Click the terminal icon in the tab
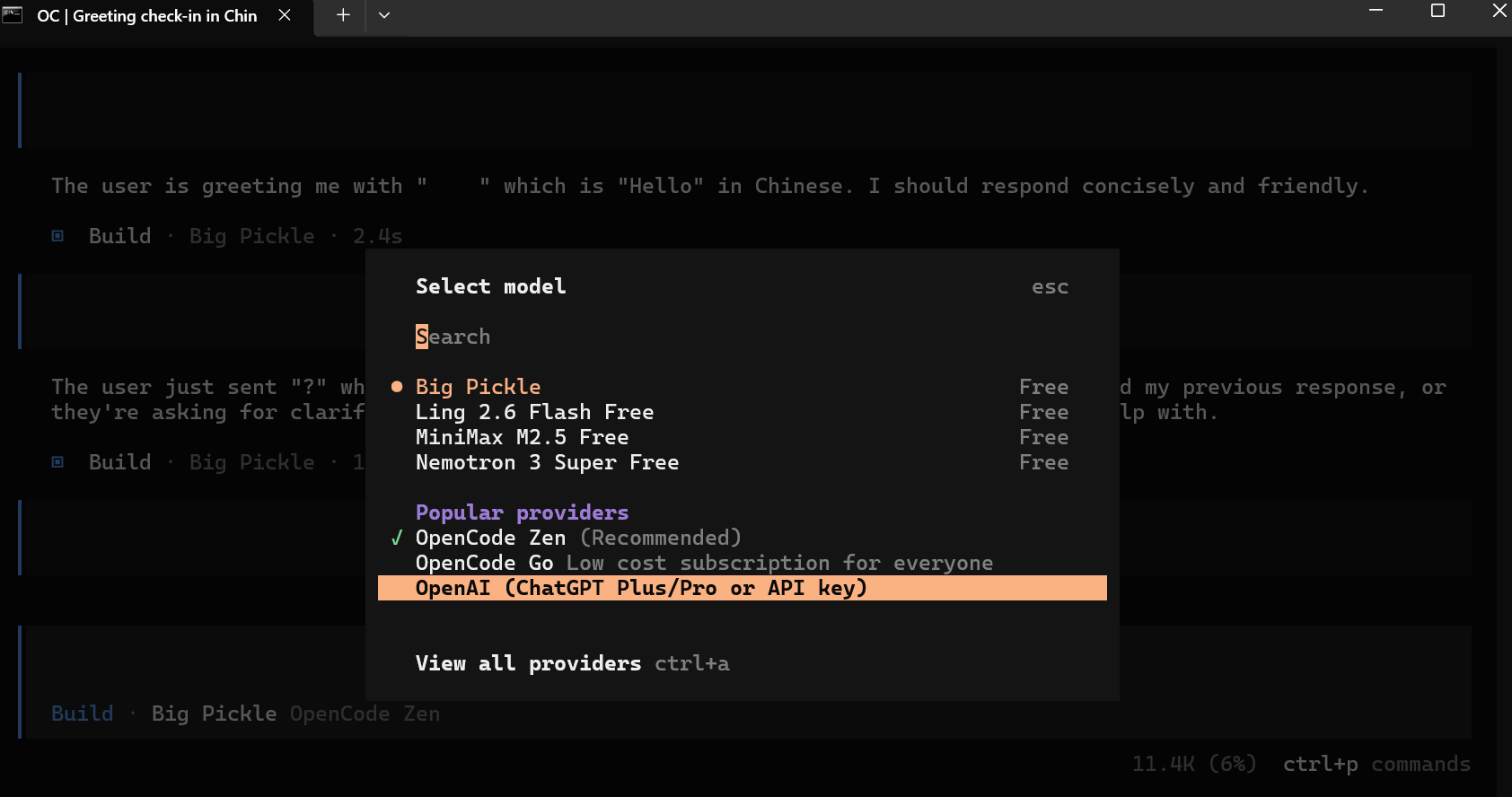This screenshot has height=797, width=1512. pyautogui.click(x=13, y=15)
